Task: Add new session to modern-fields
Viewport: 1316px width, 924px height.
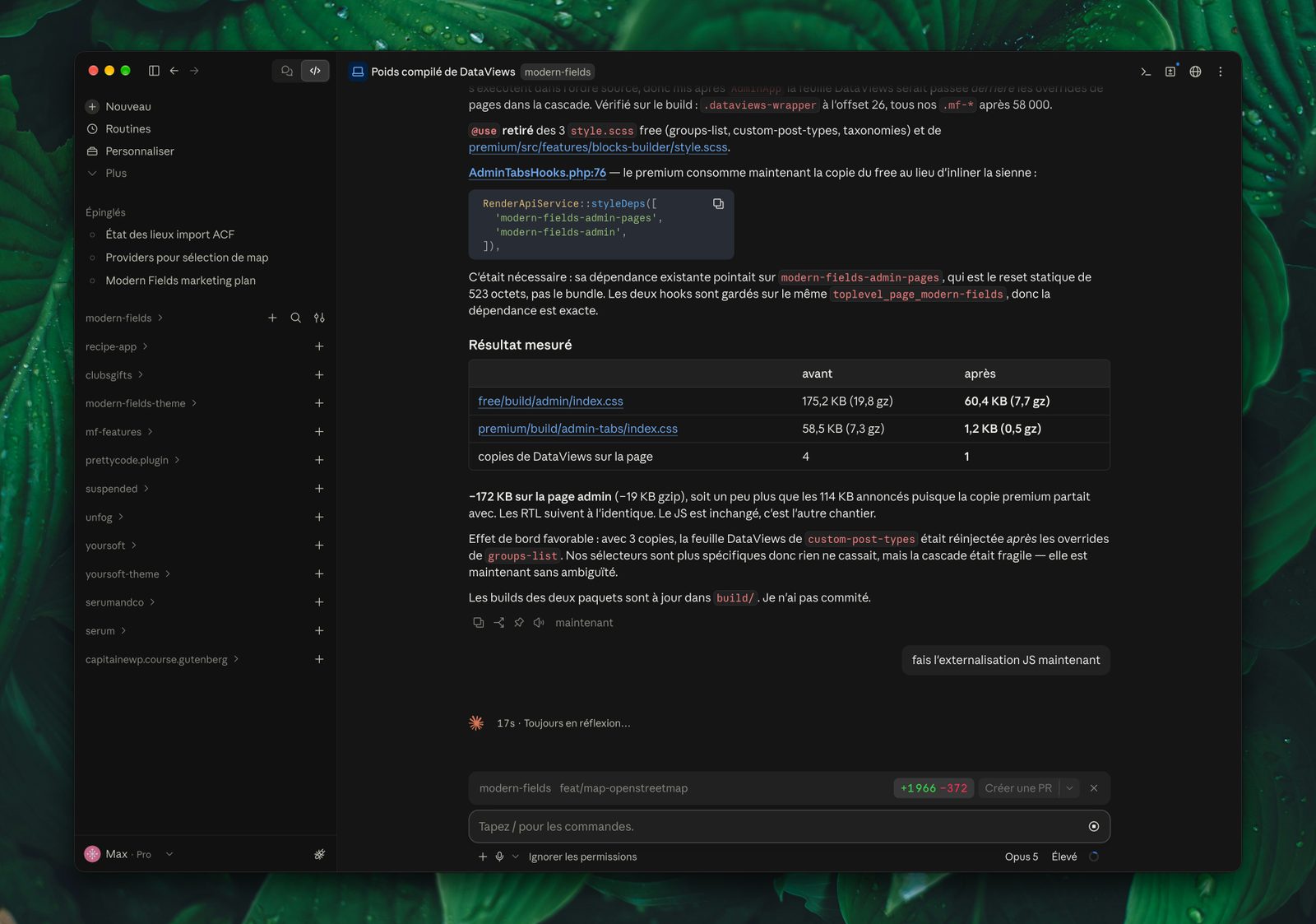Action: 272,318
